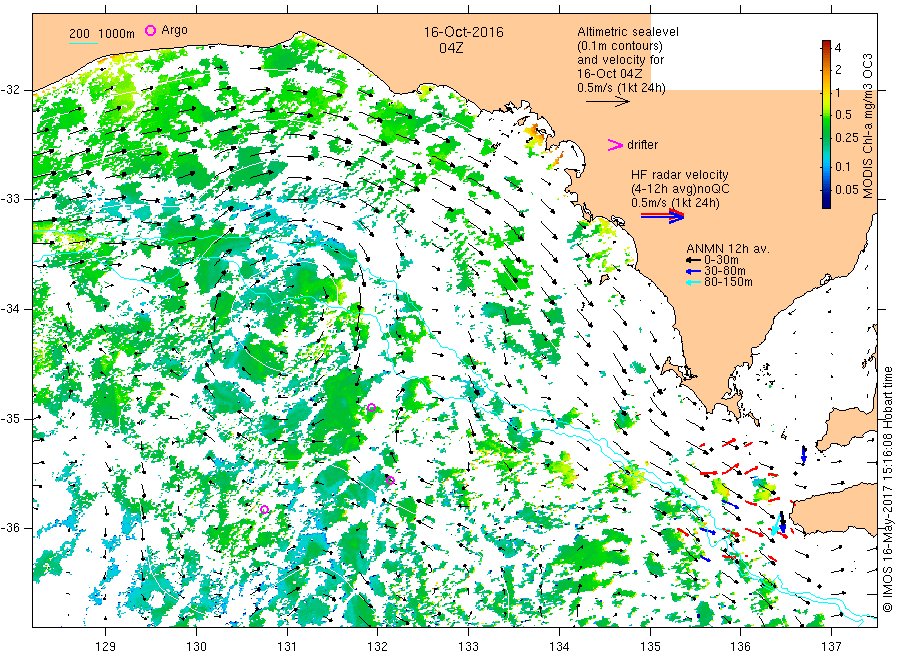This screenshot has height=660, width=900.
Task: Click the 'HF radar velocity' legend text
Action: 680,174
